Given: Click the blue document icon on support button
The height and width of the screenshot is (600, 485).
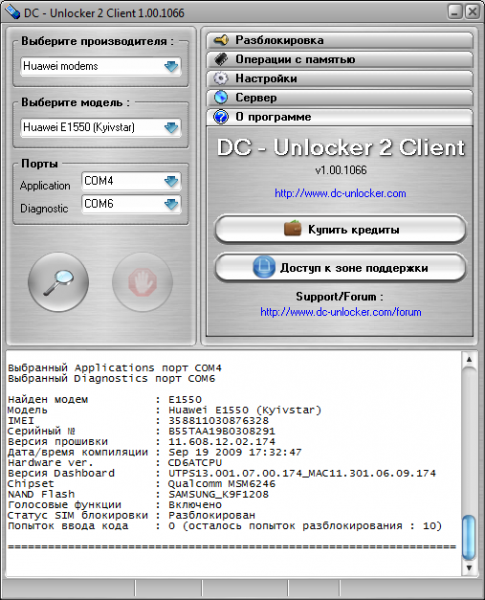Looking at the screenshot, I should pos(264,267).
